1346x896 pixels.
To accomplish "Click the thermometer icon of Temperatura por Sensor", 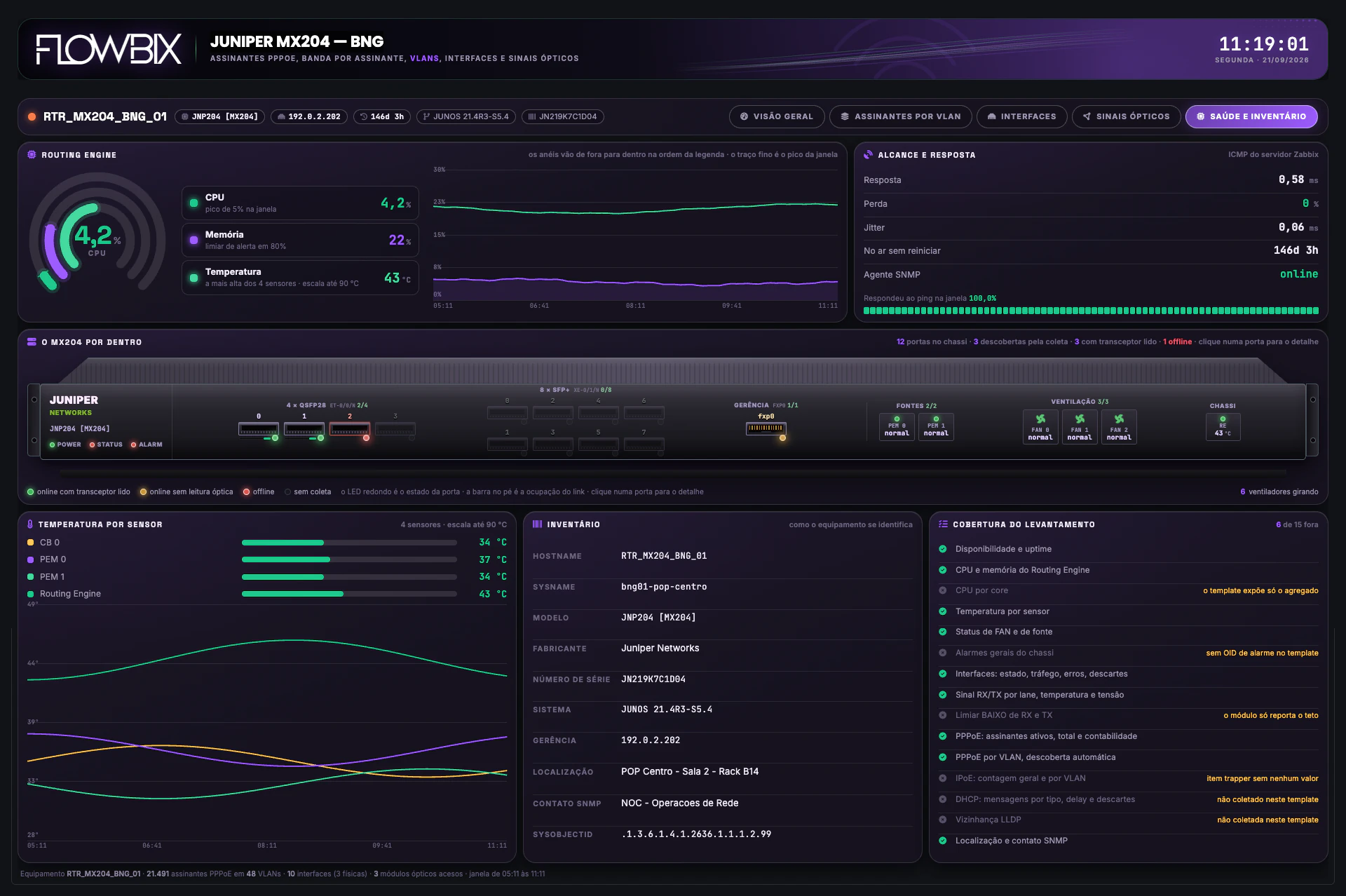I will (30, 524).
